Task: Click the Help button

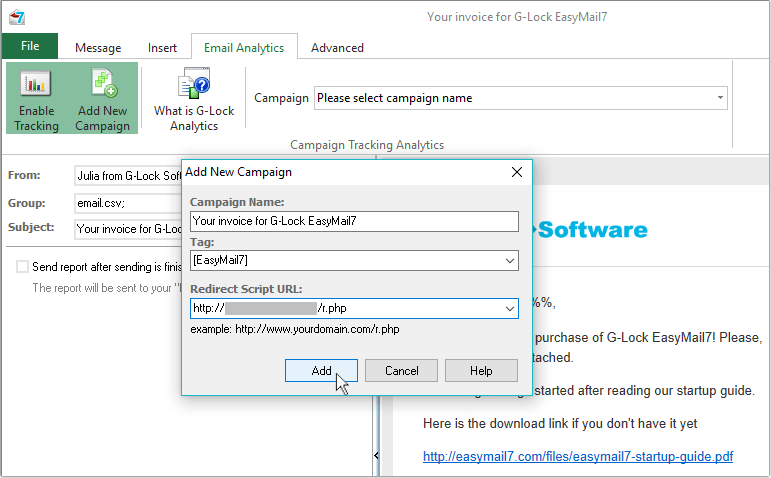Action: [x=481, y=370]
